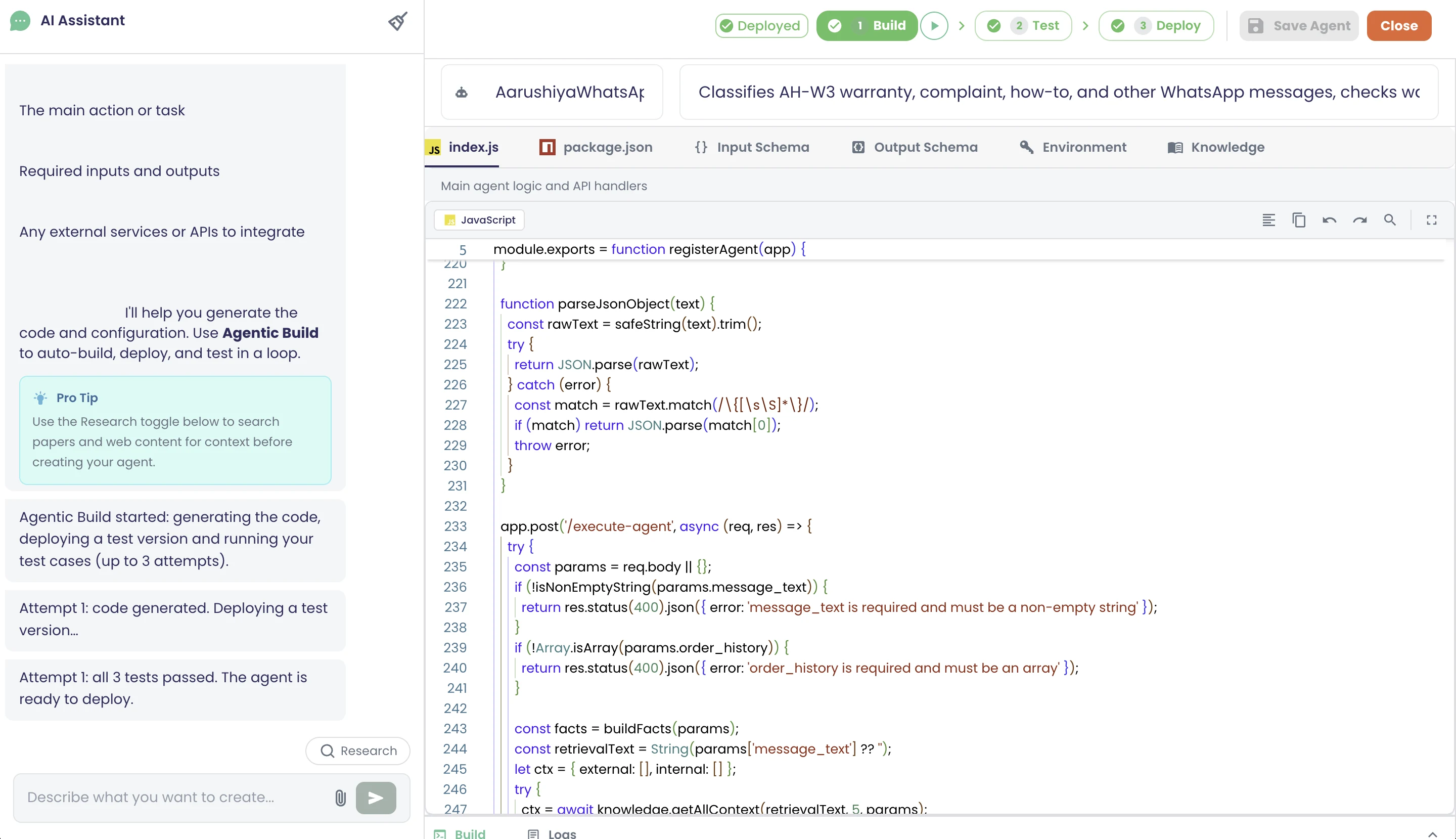Send the message with the arrow button
Screen dimensions: 1456x839
tap(376, 798)
